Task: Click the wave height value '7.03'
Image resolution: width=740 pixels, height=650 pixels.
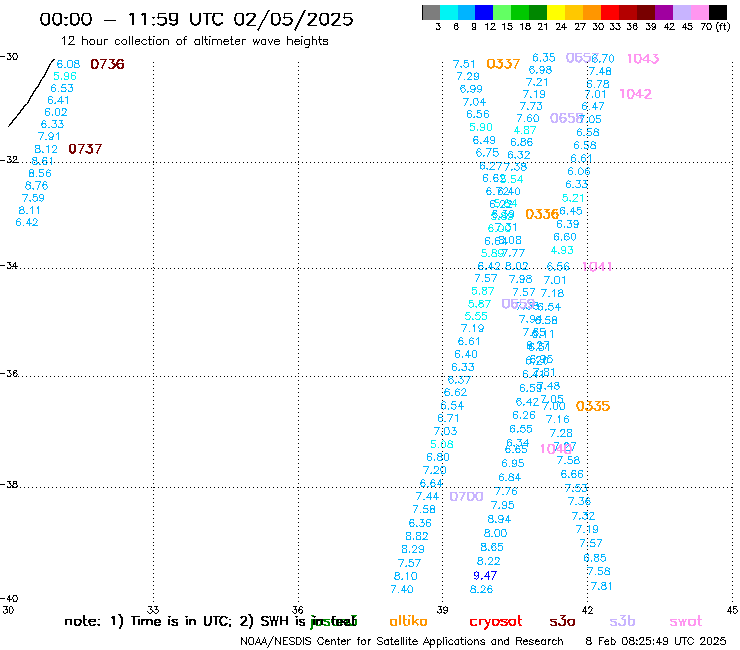Action: 446,431
